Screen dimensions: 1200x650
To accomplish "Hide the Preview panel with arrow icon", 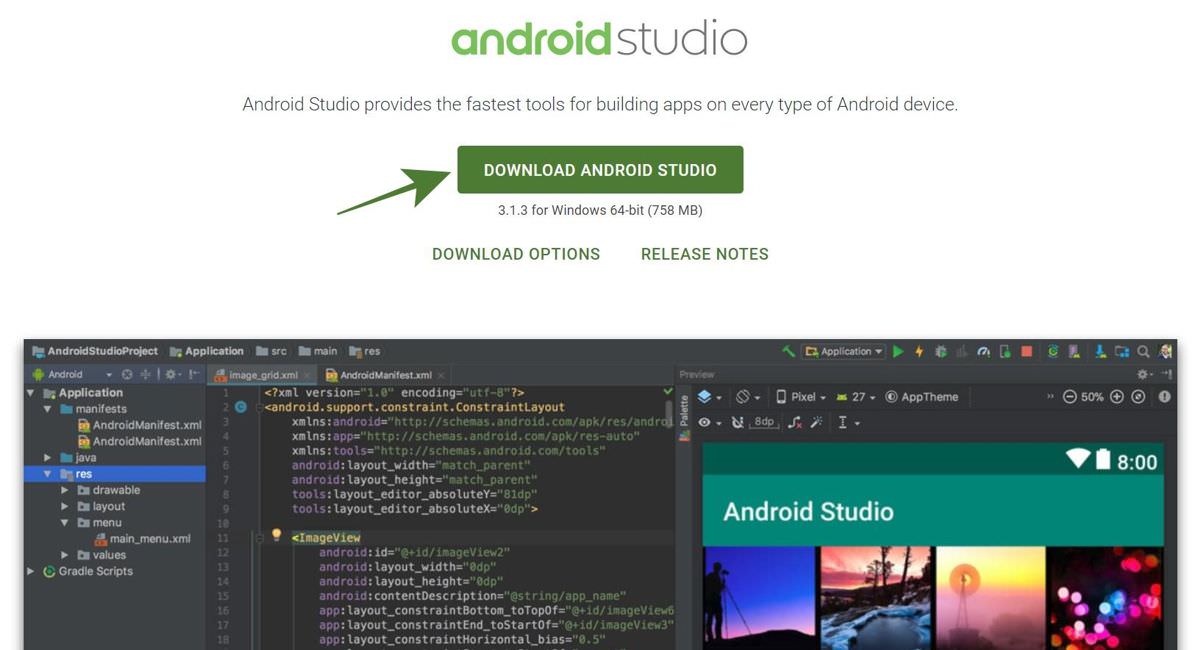I will pyautogui.click(x=1166, y=374).
